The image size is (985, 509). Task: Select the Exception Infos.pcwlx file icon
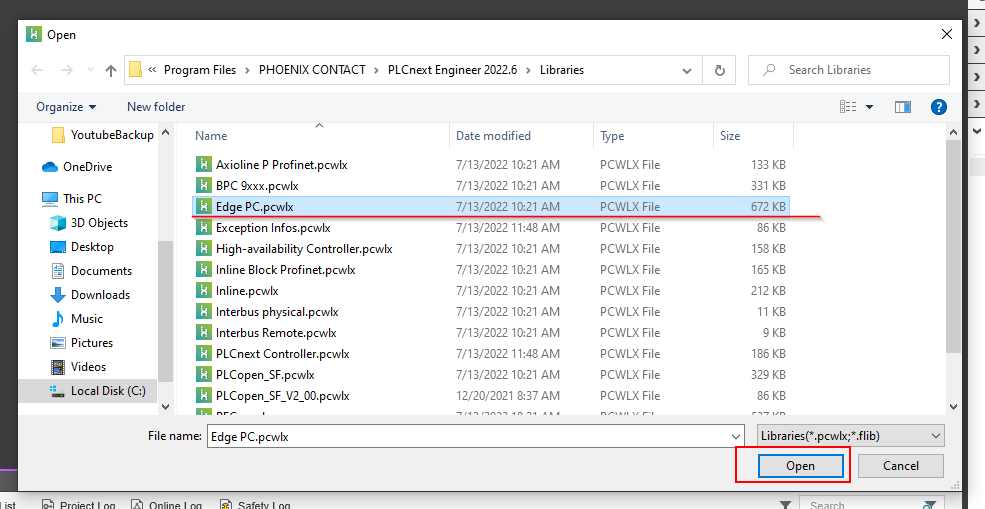(x=203, y=227)
